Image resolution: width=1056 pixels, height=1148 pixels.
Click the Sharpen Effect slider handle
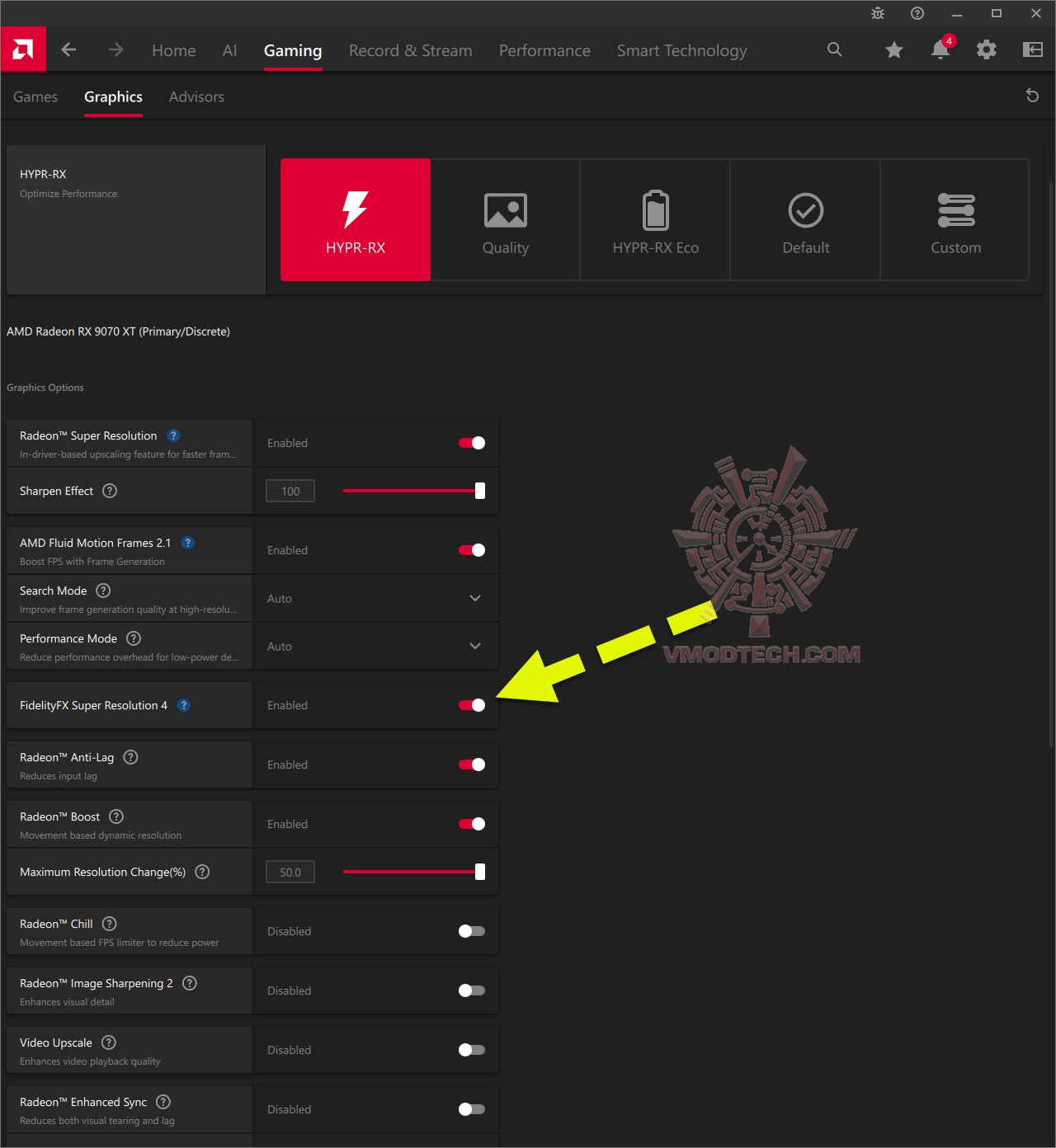click(x=480, y=491)
